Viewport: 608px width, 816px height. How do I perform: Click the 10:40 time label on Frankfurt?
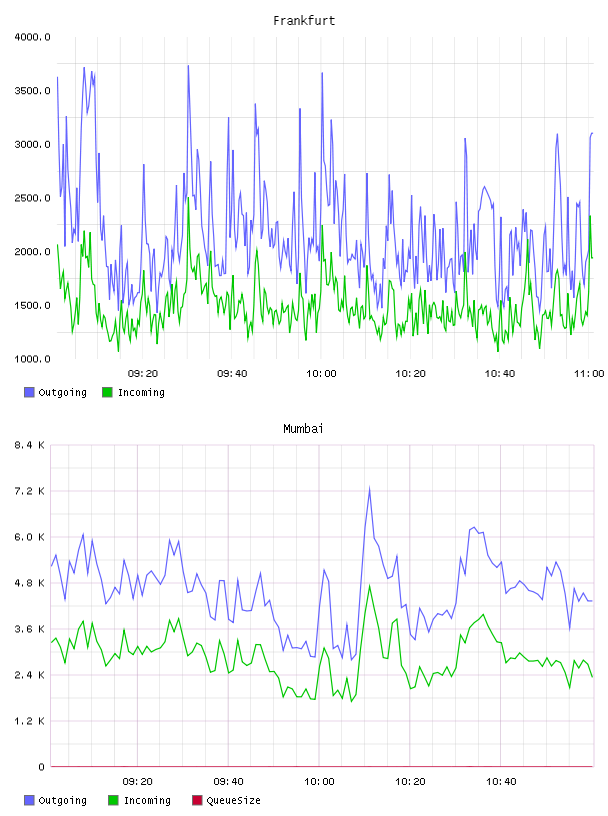[x=500, y=373]
